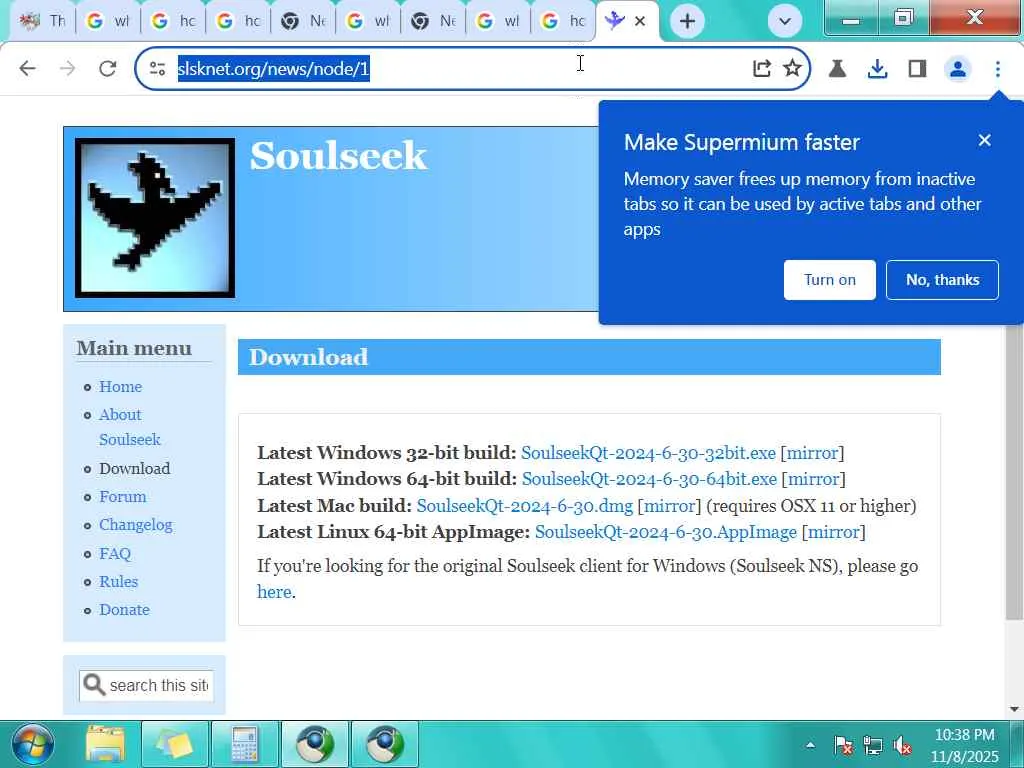Image resolution: width=1024 pixels, height=768 pixels.
Task: Open Action Center flag icon
Action: click(x=843, y=745)
